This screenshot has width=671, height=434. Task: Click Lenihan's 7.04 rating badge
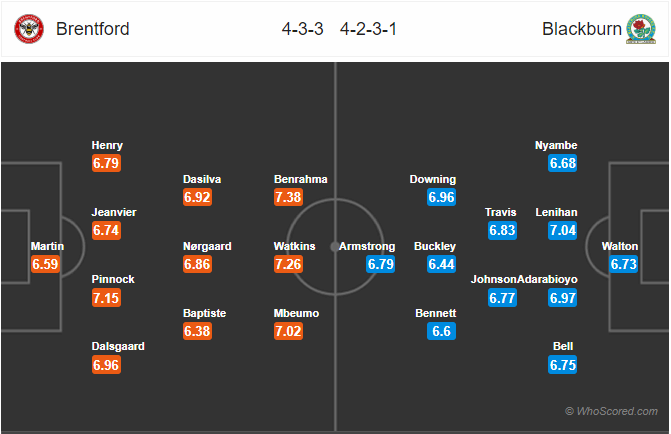(563, 230)
